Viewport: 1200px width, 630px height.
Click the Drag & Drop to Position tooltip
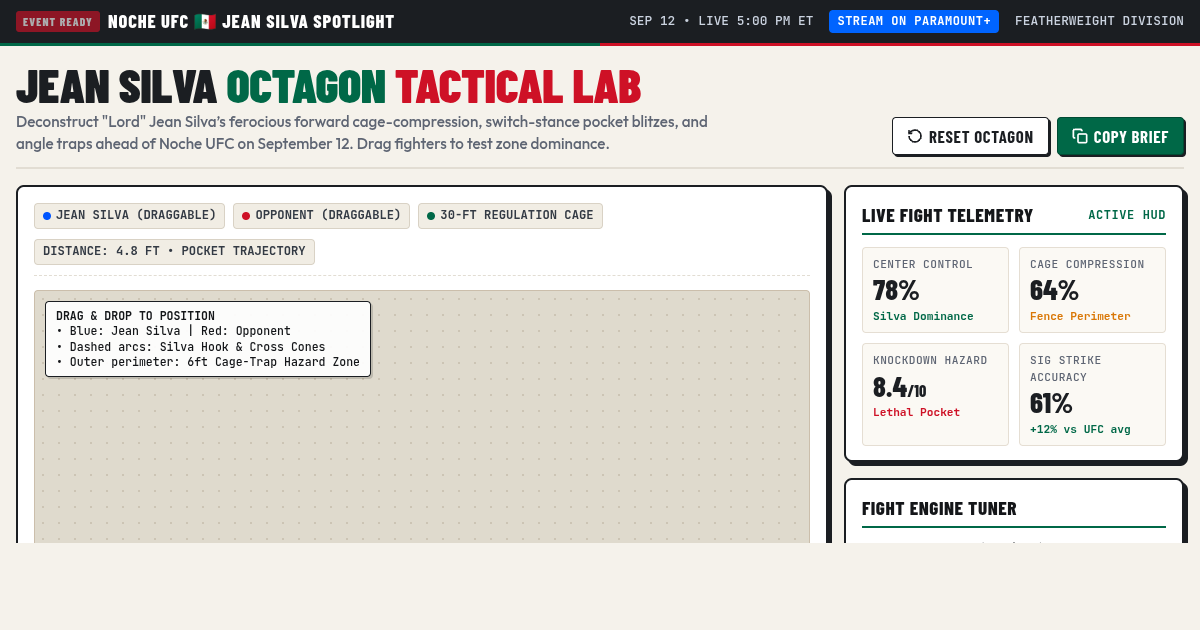click(208, 339)
